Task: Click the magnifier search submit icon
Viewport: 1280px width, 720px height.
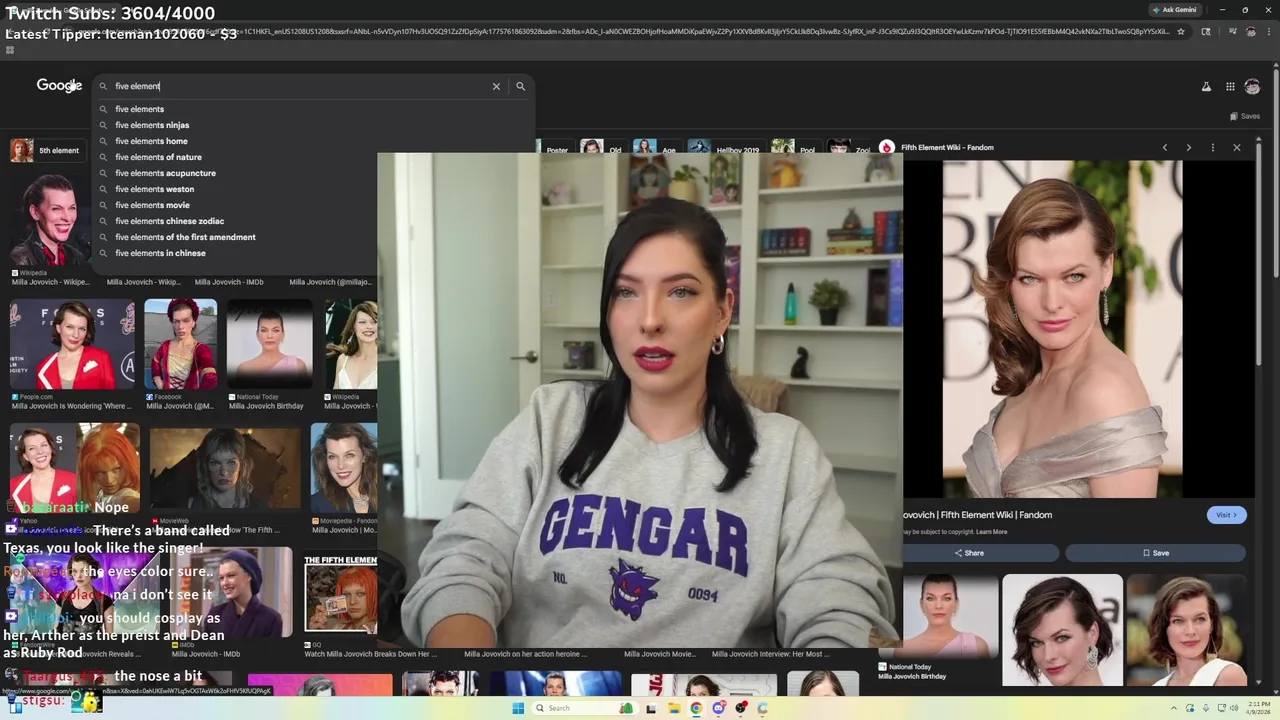Action: (x=520, y=86)
